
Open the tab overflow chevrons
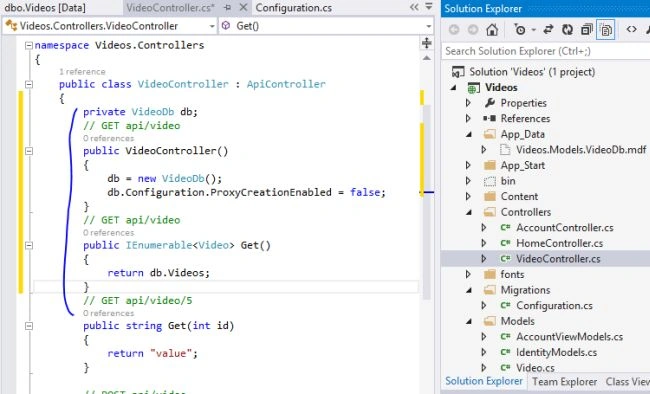(414, 7)
